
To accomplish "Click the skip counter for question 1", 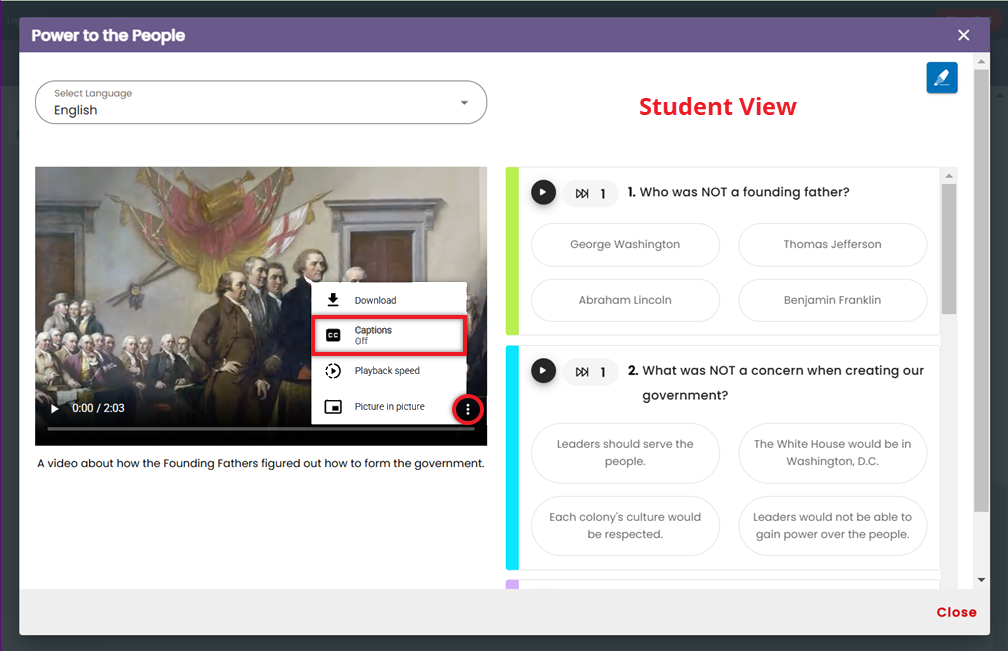I will [x=591, y=193].
